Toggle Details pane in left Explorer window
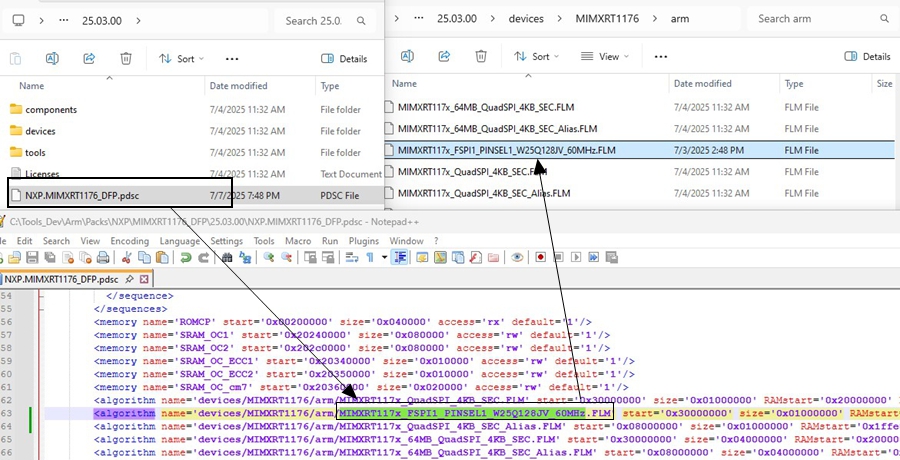The height and width of the screenshot is (460, 900). coord(344,59)
